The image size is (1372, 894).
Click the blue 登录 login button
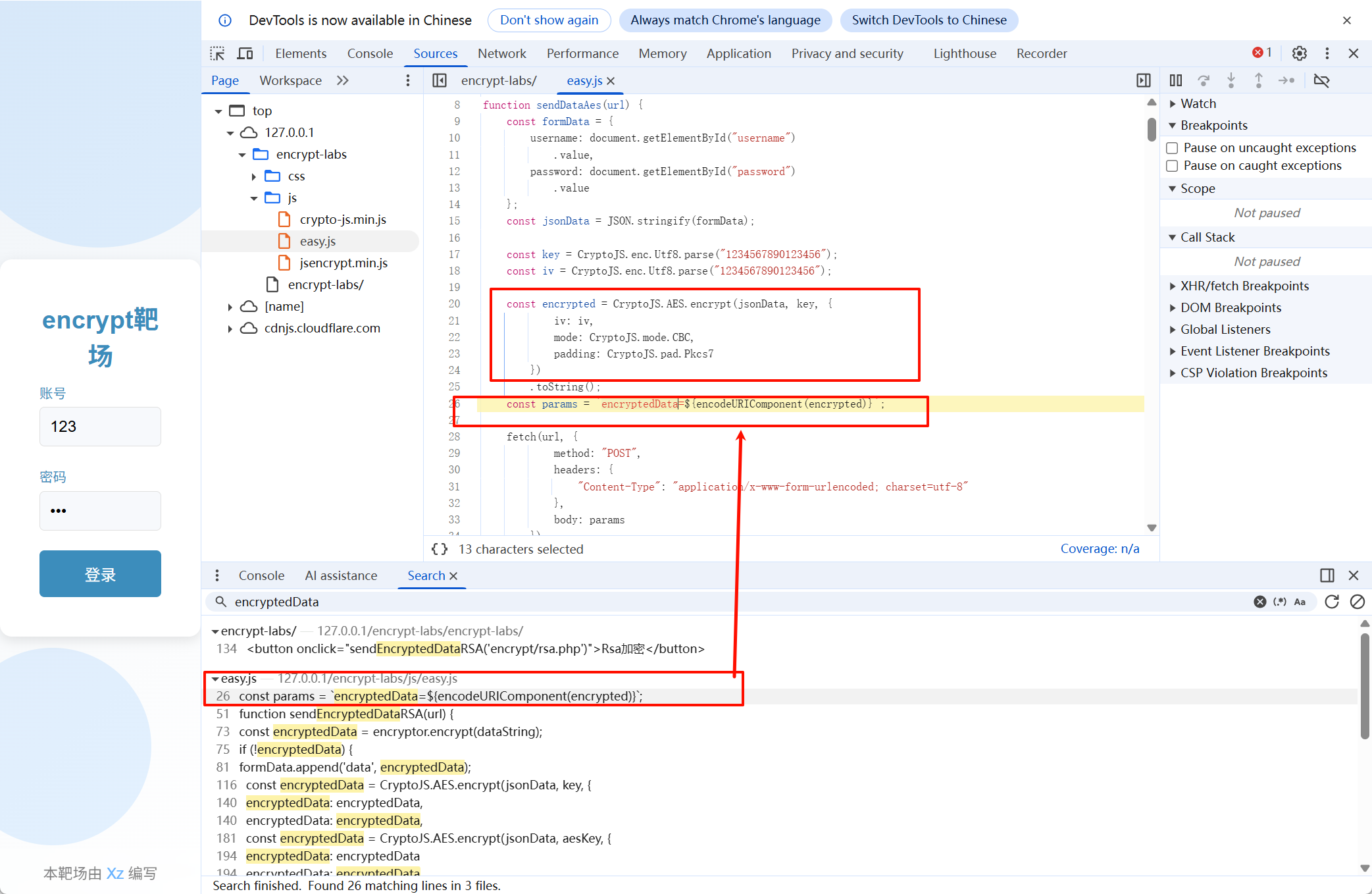coord(100,574)
